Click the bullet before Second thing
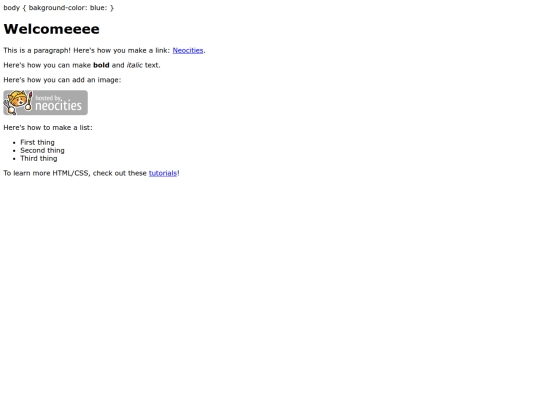Viewport: 540px width, 405px height. point(14,151)
